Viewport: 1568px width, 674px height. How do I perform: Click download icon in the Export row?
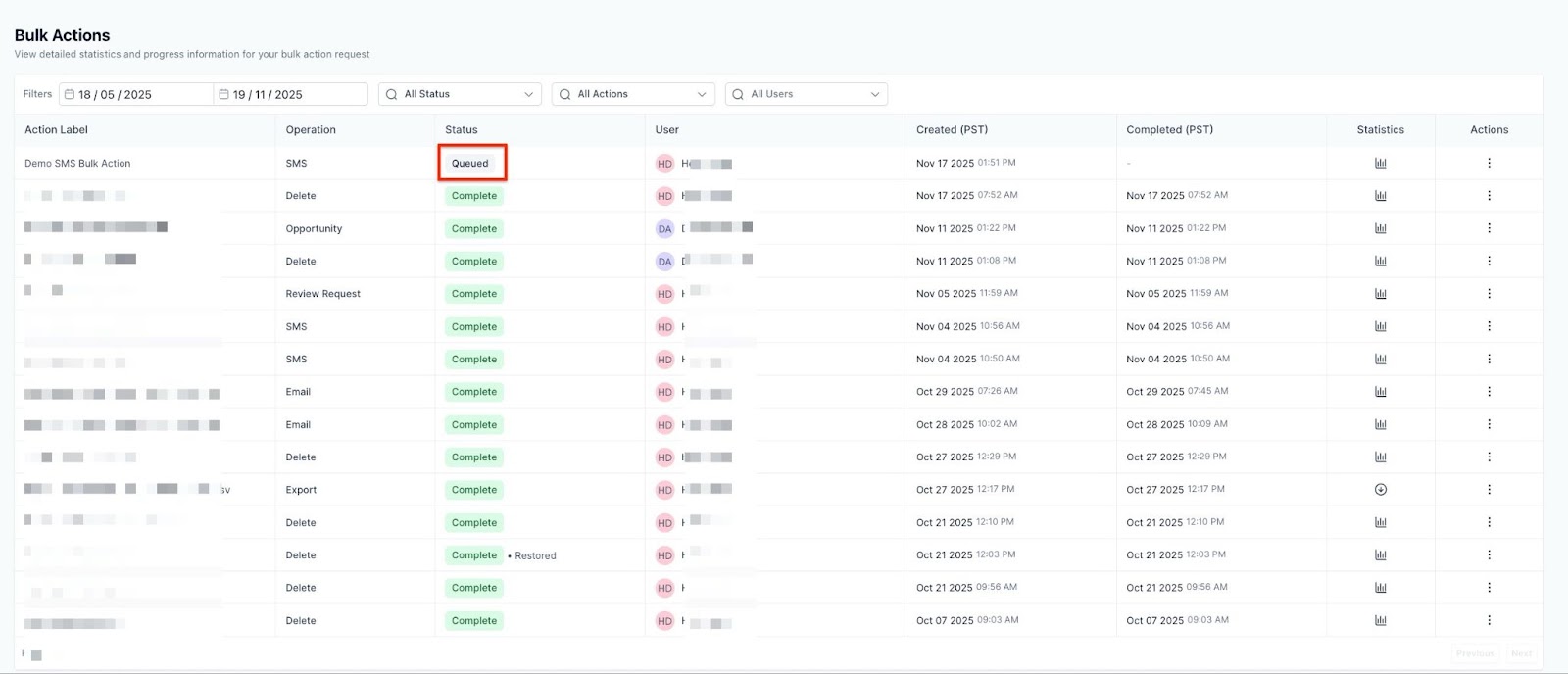(1380, 490)
